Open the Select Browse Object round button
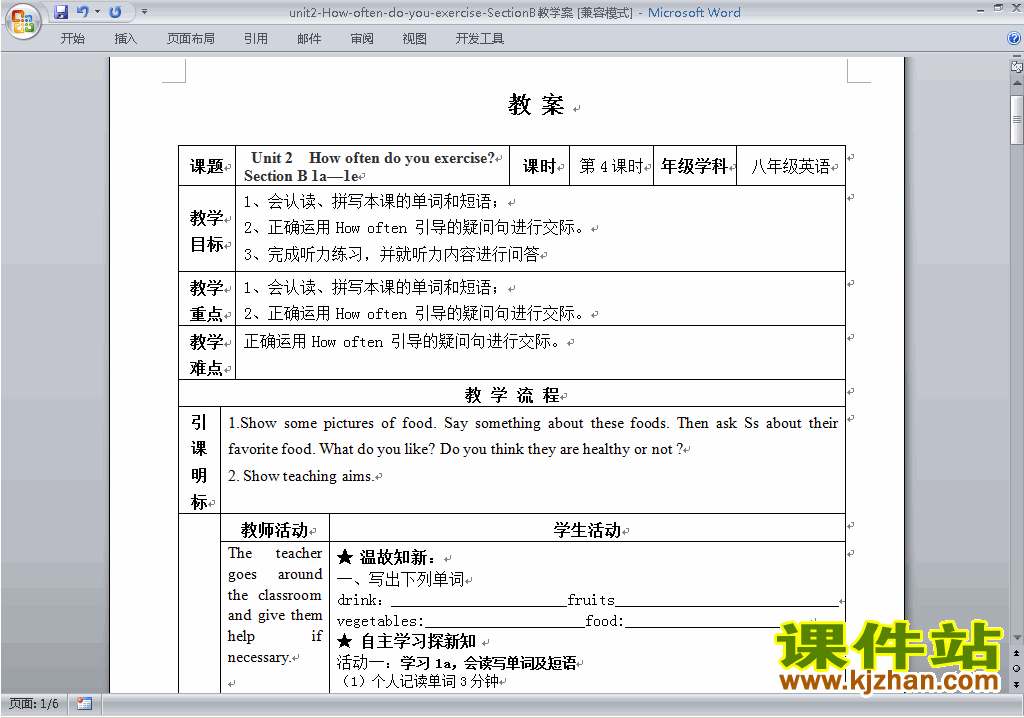The width and height of the screenshot is (1024, 718). click(x=1017, y=668)
